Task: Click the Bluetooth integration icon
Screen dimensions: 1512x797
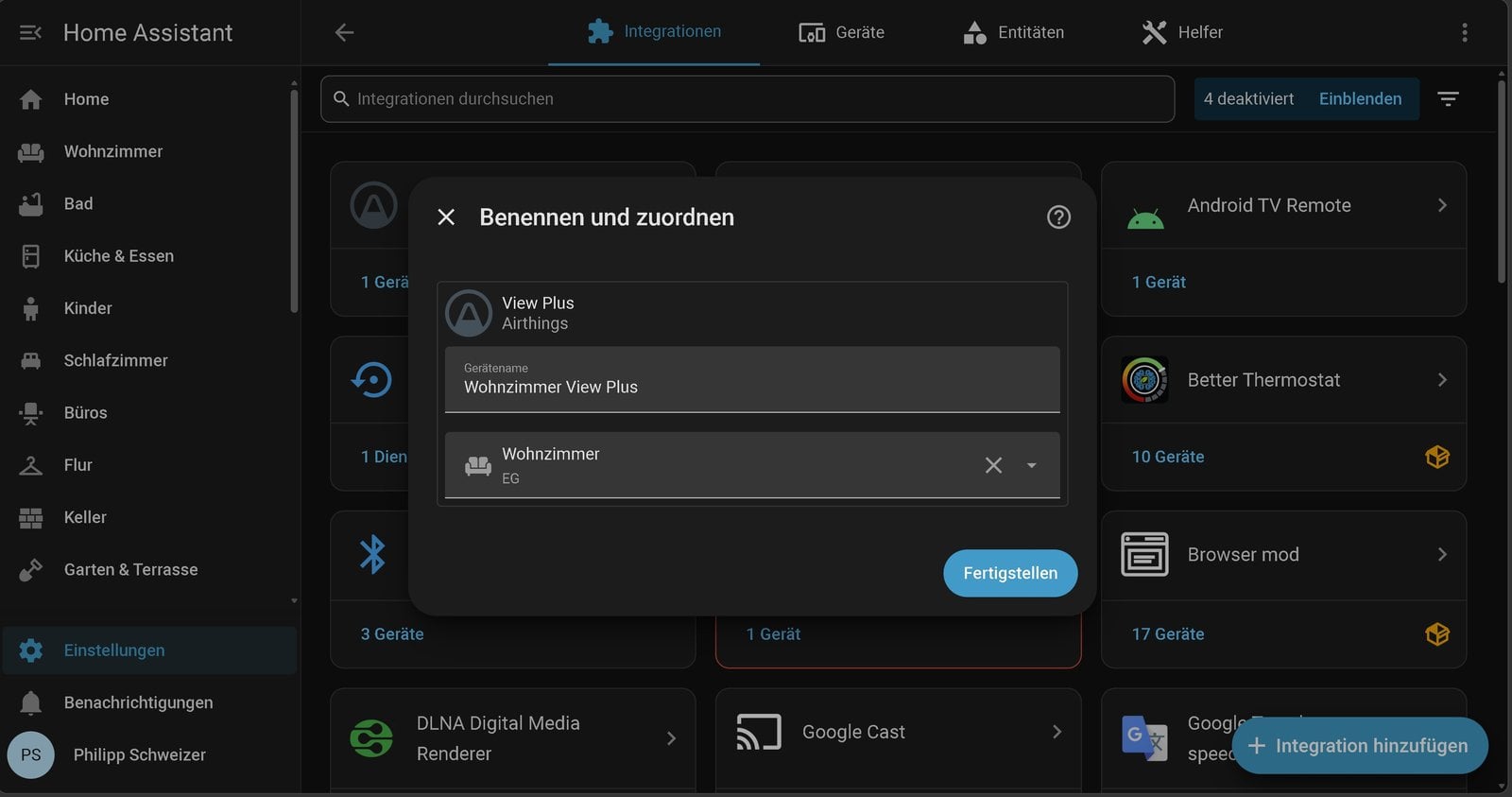Action: tap(372, 555)
